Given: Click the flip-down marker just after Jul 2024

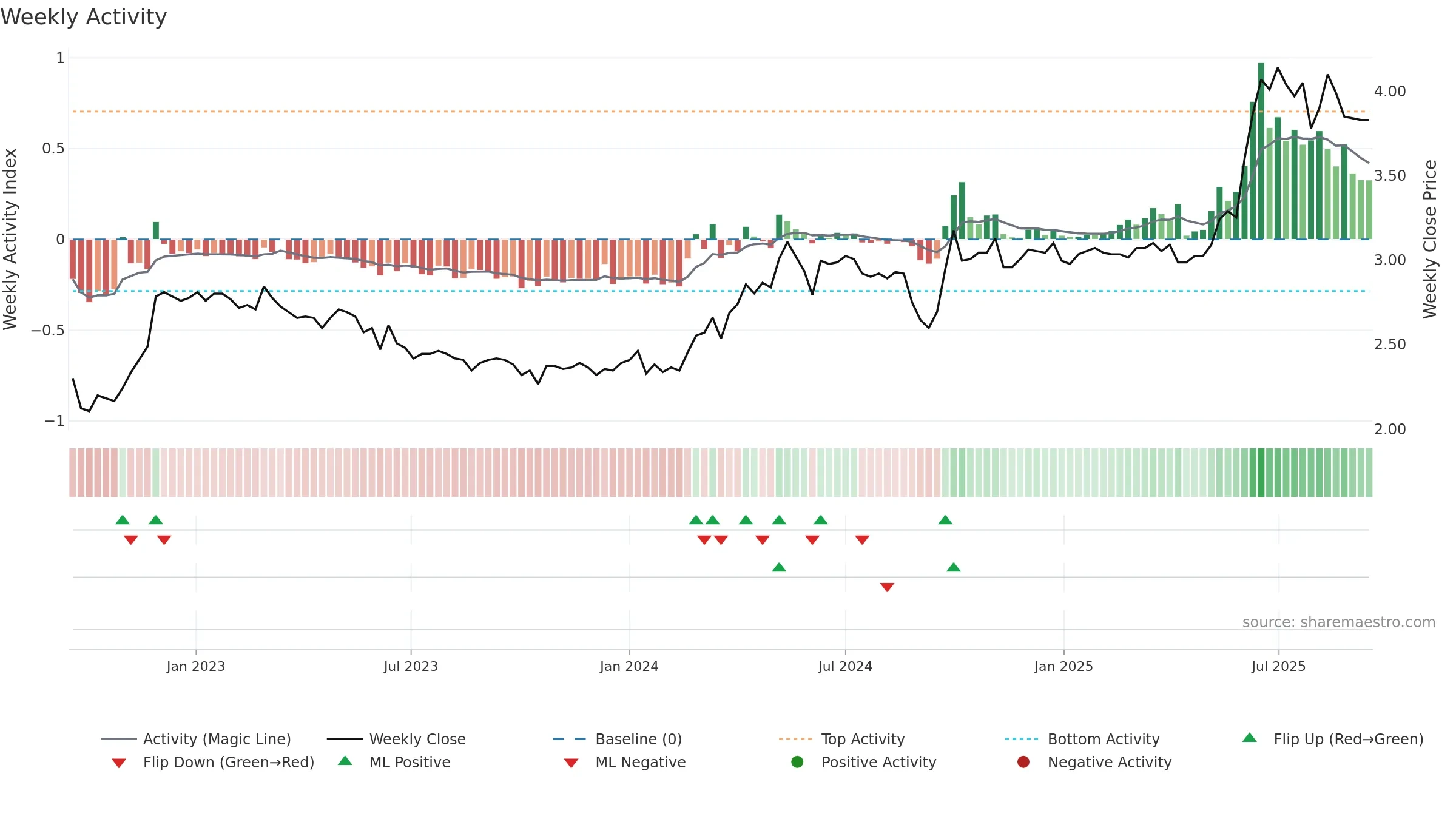Looking at the screenshot, I should pos(862,540).
